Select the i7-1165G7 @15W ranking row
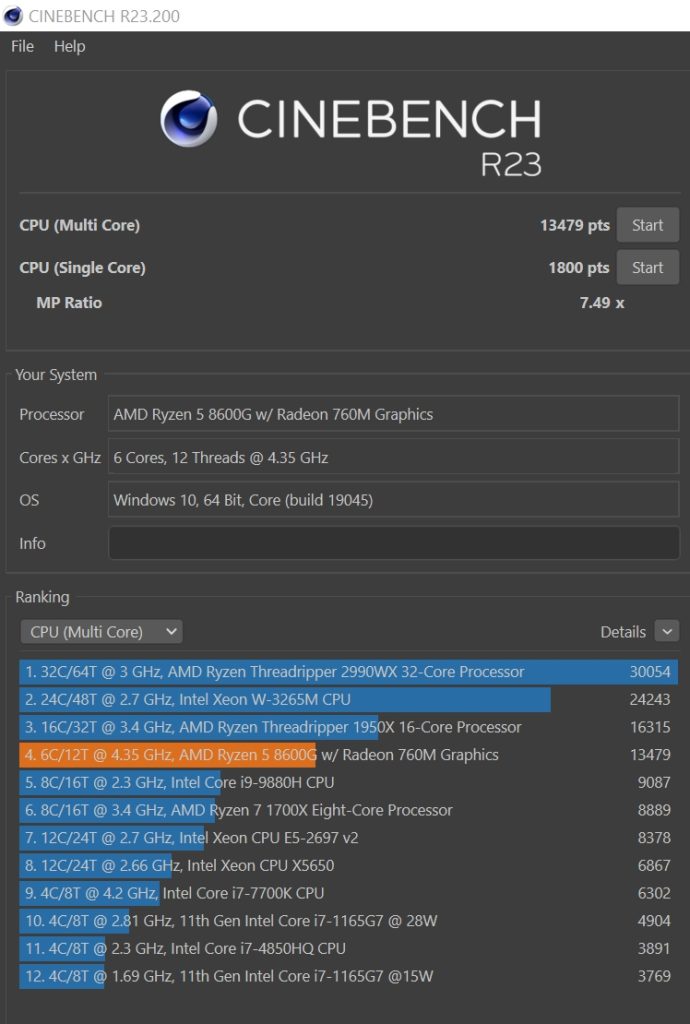The width and height of the screenshot is (690, 1024). (x=349, y=976)
